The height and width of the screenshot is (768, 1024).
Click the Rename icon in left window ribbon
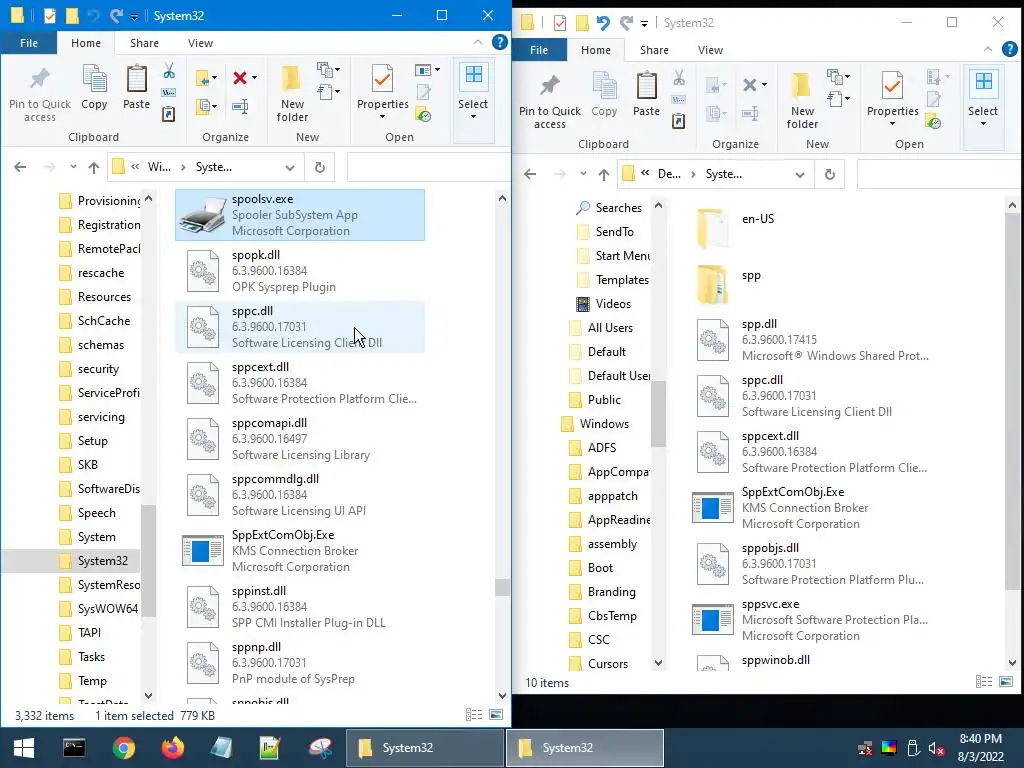[x=240, y=106]
